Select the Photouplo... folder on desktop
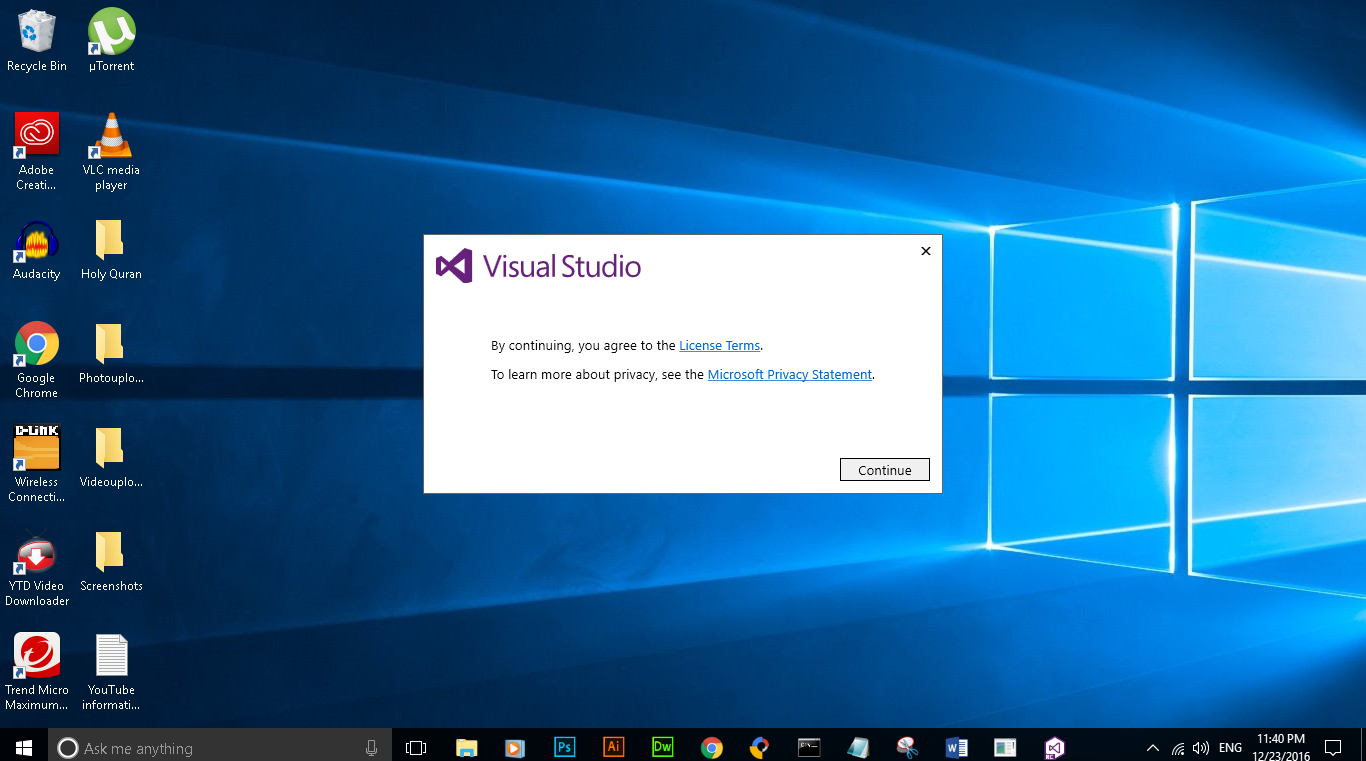Image resolution: width=1366 pixels, height=761 pixels. [111, 354]
